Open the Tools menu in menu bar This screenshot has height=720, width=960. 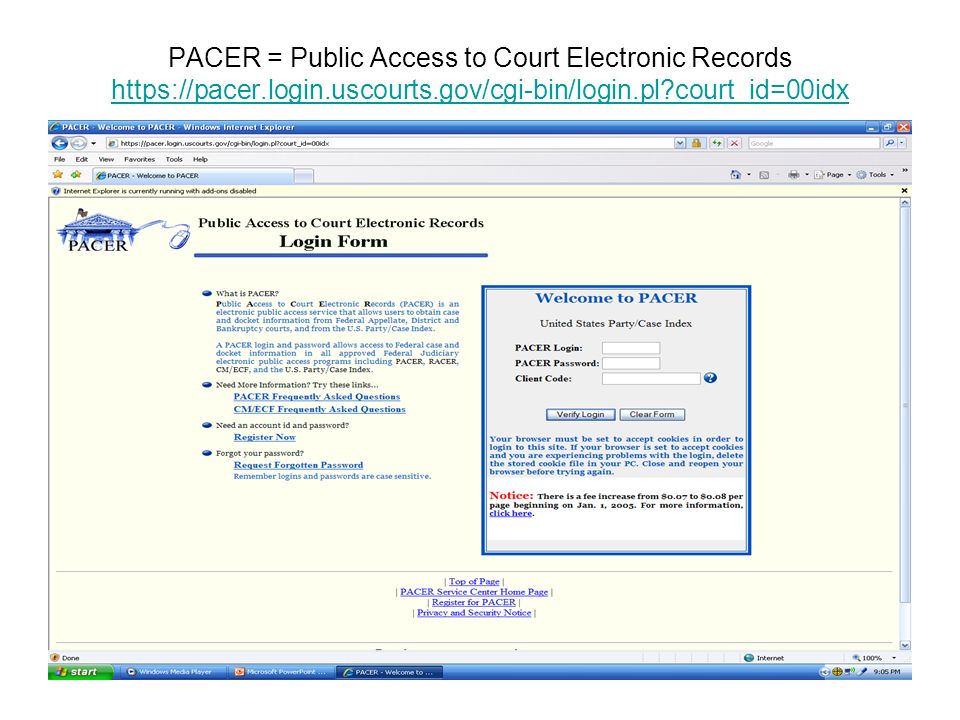click(x=174, y=159)
